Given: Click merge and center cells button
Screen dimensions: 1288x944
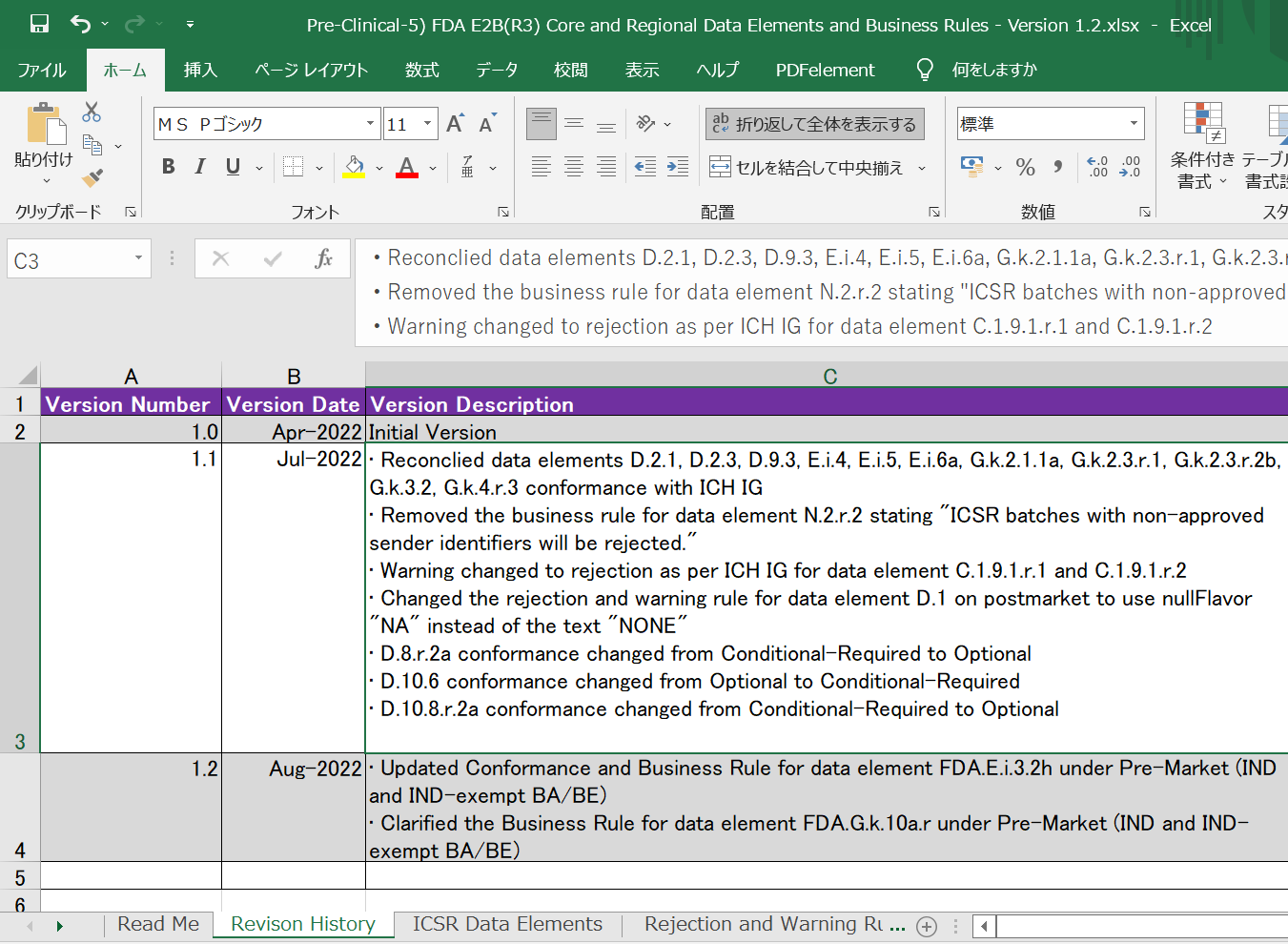Looking at the screenshot, I should (808, 168).
